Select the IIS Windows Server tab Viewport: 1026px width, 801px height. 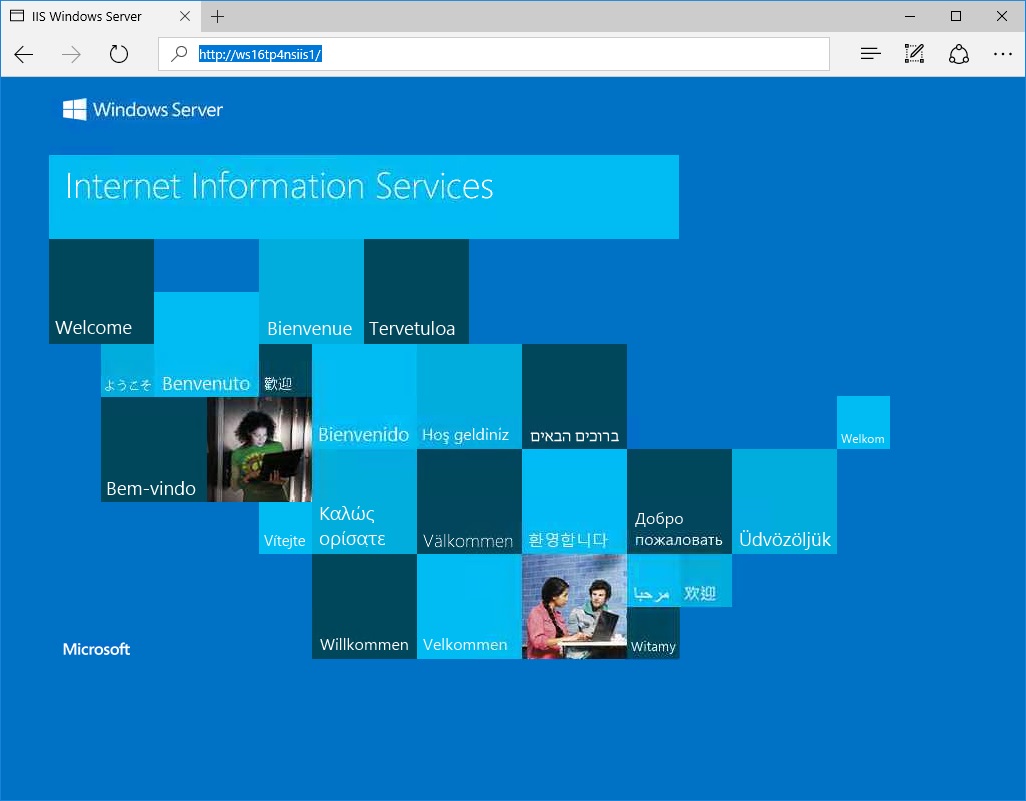click(x=100, y=16)
